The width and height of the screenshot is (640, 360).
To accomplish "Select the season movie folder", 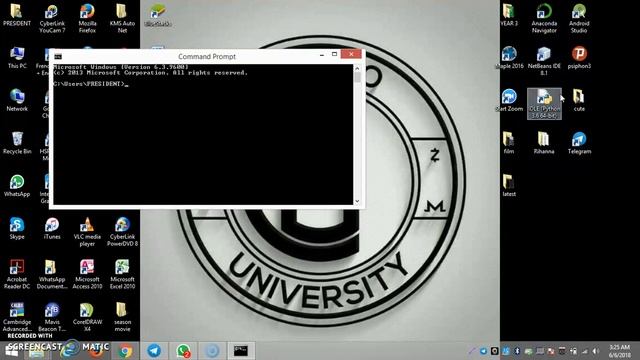I will pyautogui.click(x=122, y=317).
